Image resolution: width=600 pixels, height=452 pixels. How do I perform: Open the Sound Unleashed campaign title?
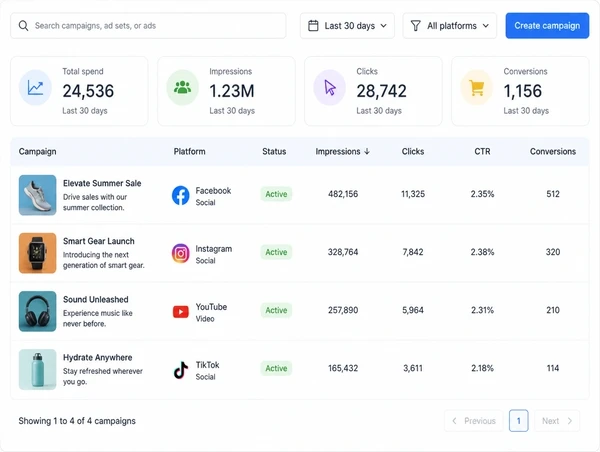point(96,299)
